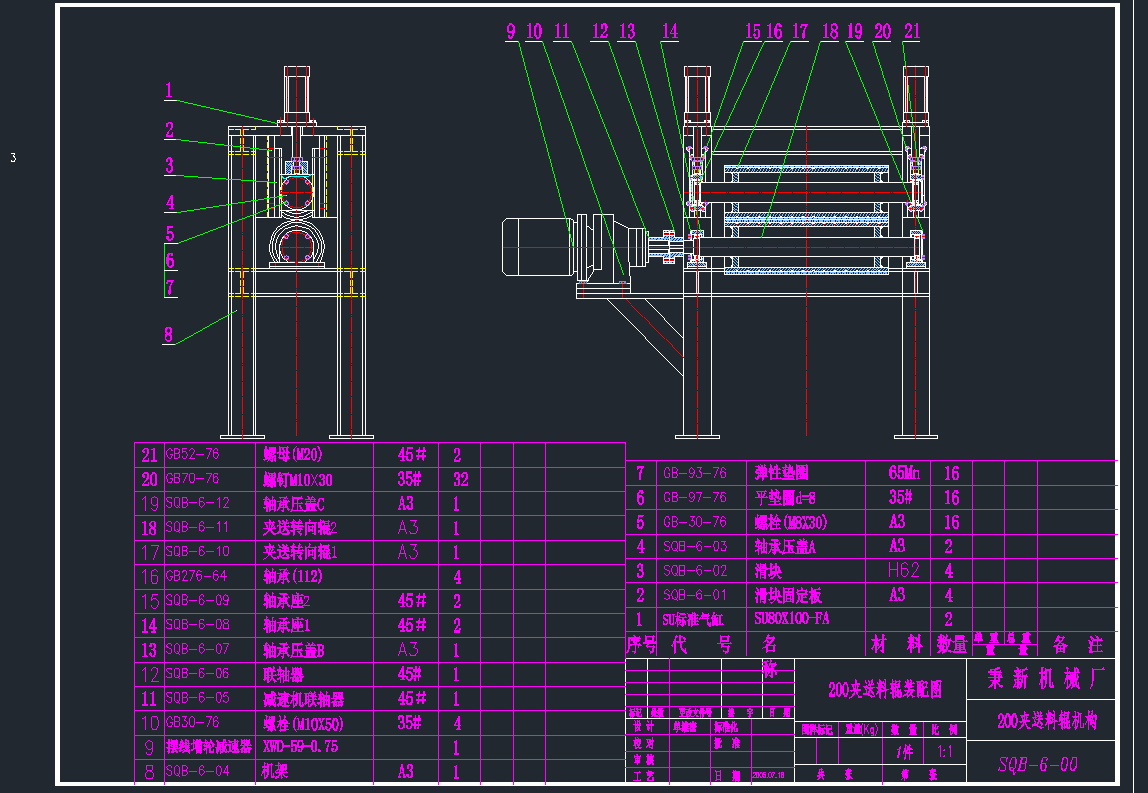The height and width of the screenshot is (793, 1148).
Task: Select callout balloon number 1 on left view
Action: pyautogui.click(x=169, y=92)
